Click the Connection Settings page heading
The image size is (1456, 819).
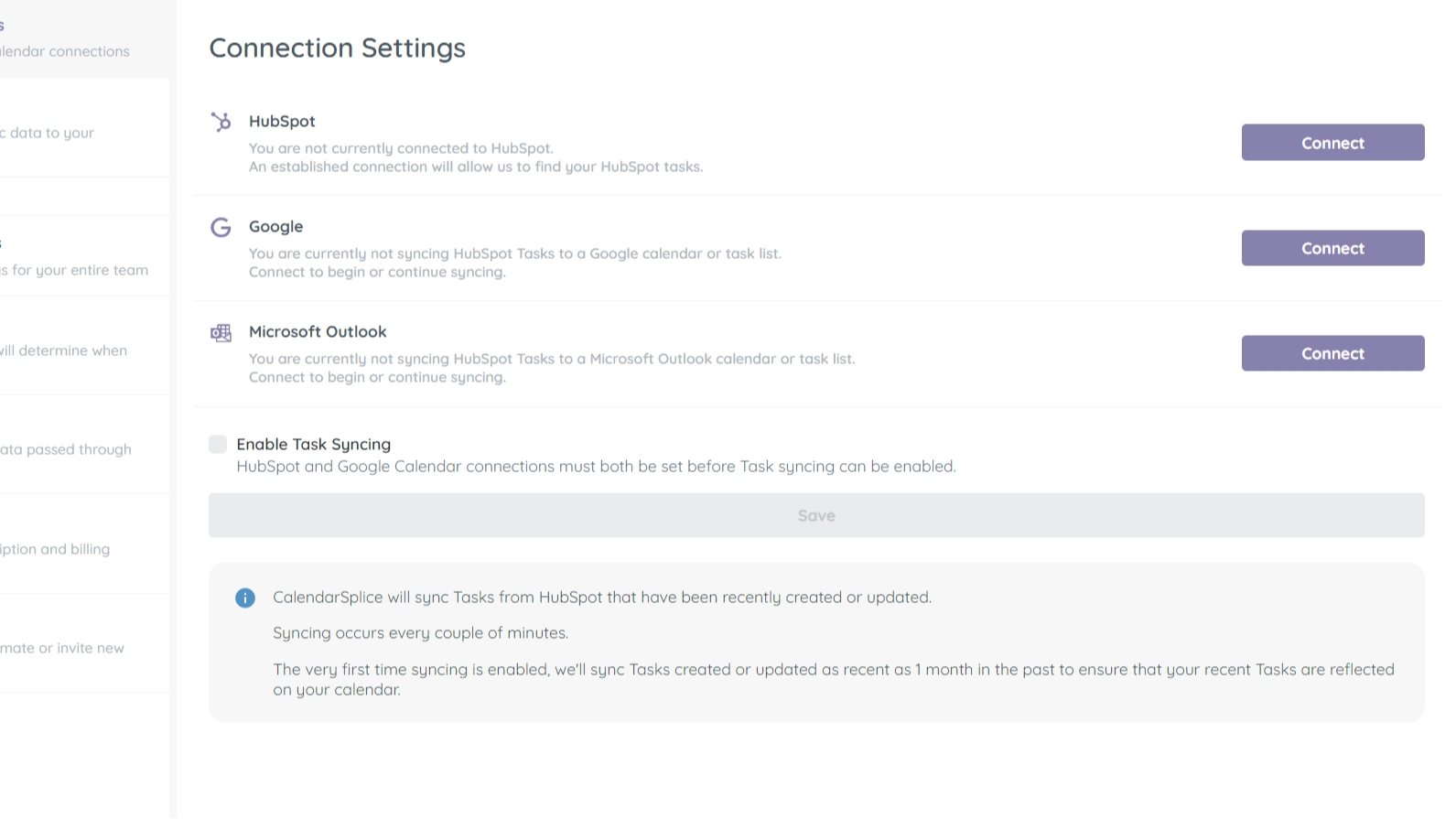tap(337, 48)
